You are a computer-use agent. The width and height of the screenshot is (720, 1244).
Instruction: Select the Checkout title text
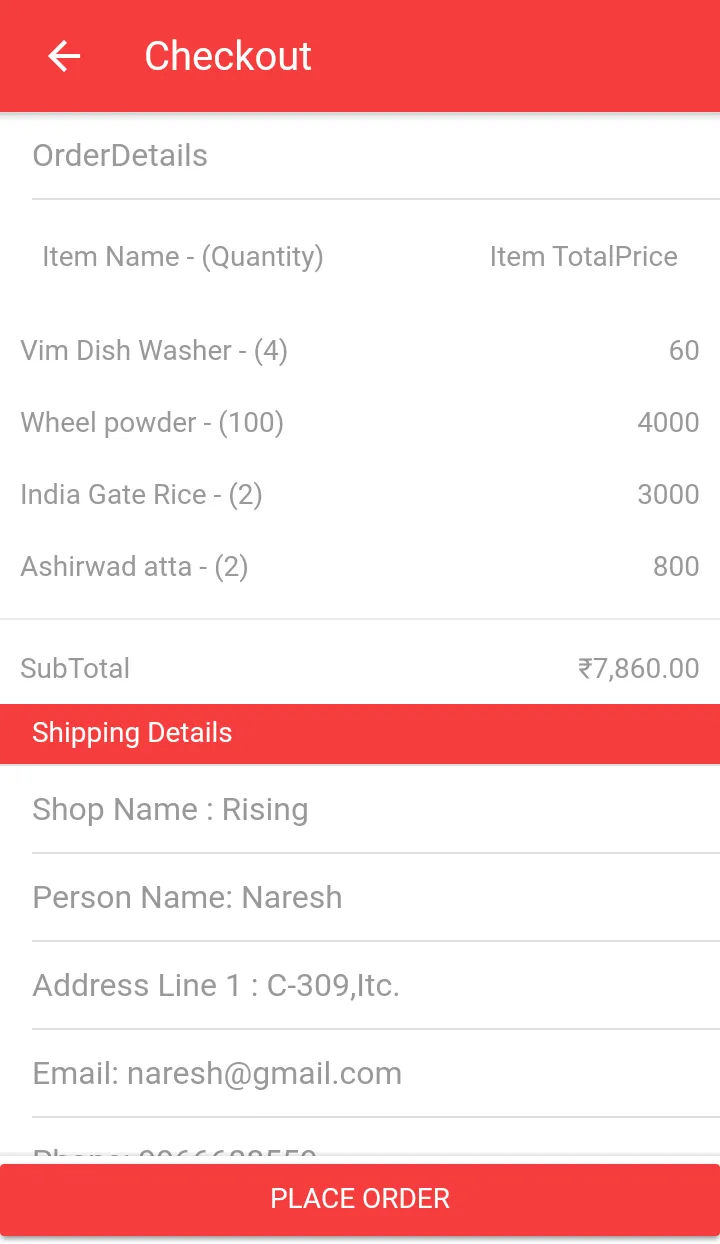(228, 56)
